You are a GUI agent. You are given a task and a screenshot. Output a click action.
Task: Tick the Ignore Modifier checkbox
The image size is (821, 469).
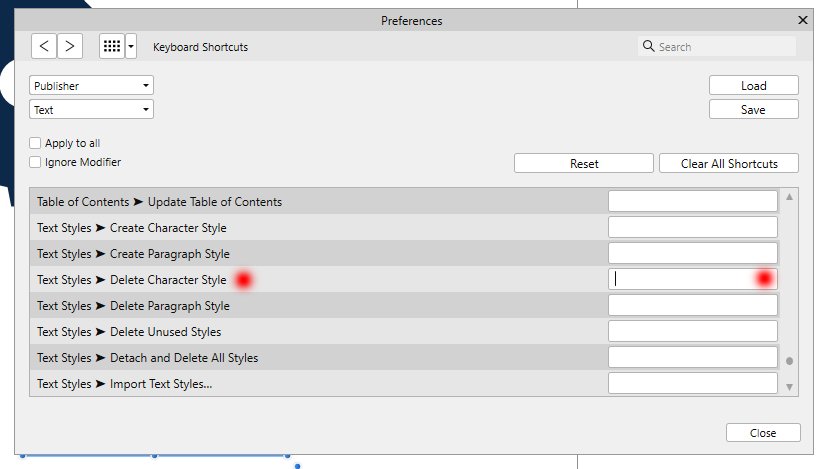(35, 162)
